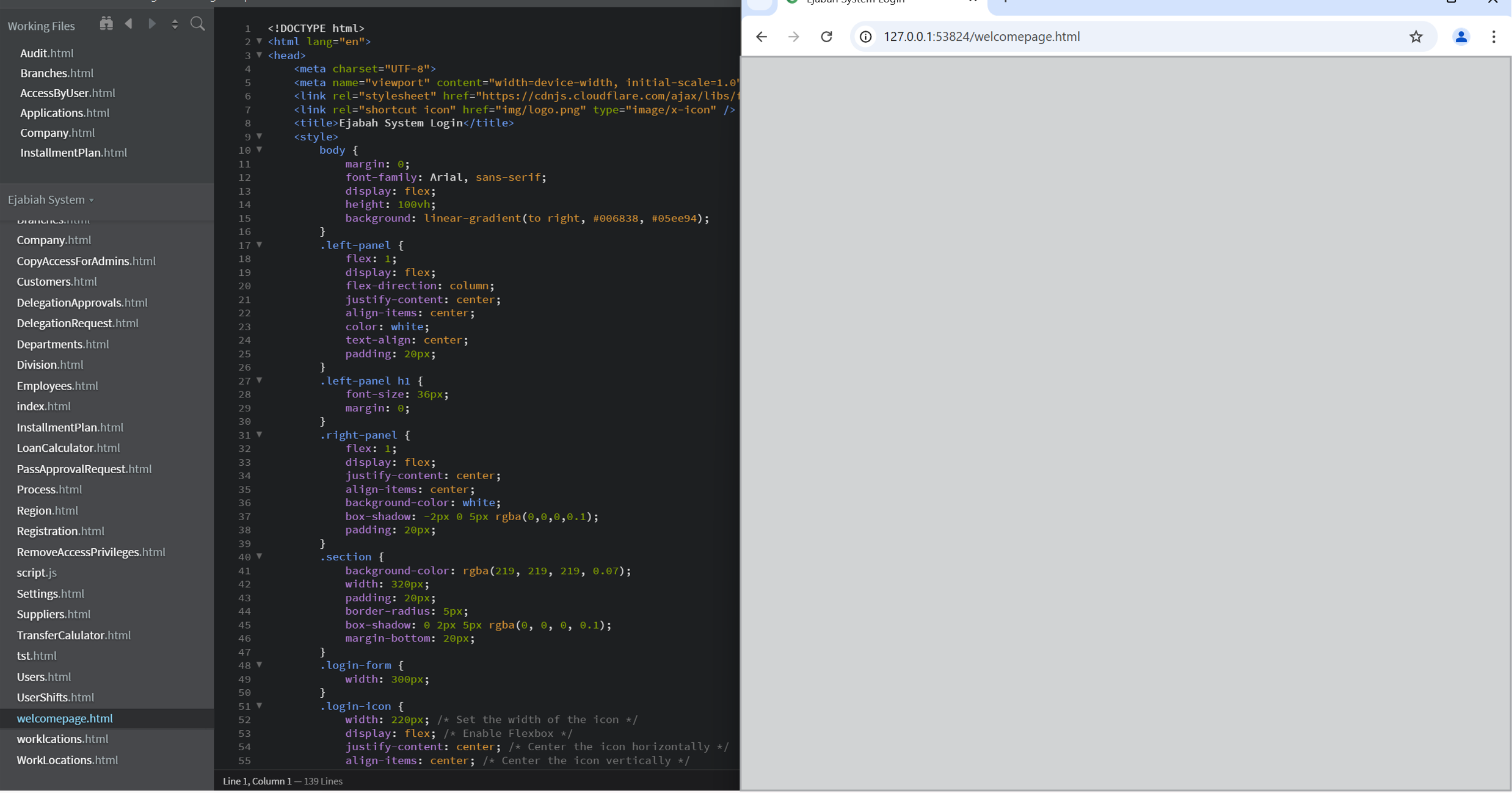Open the Ejabiah System project dropdown
This screenshot has width=1512, height=793.
(x=51, y=200)
